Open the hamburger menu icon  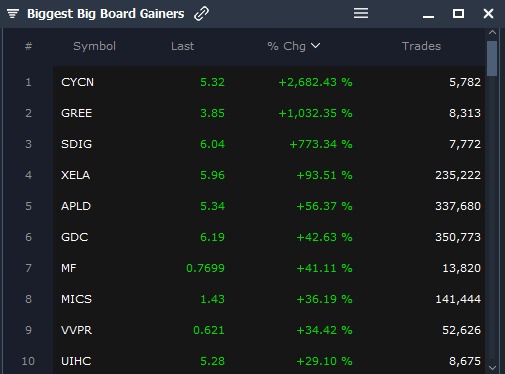pyautogui.click(x=361, y=13)
